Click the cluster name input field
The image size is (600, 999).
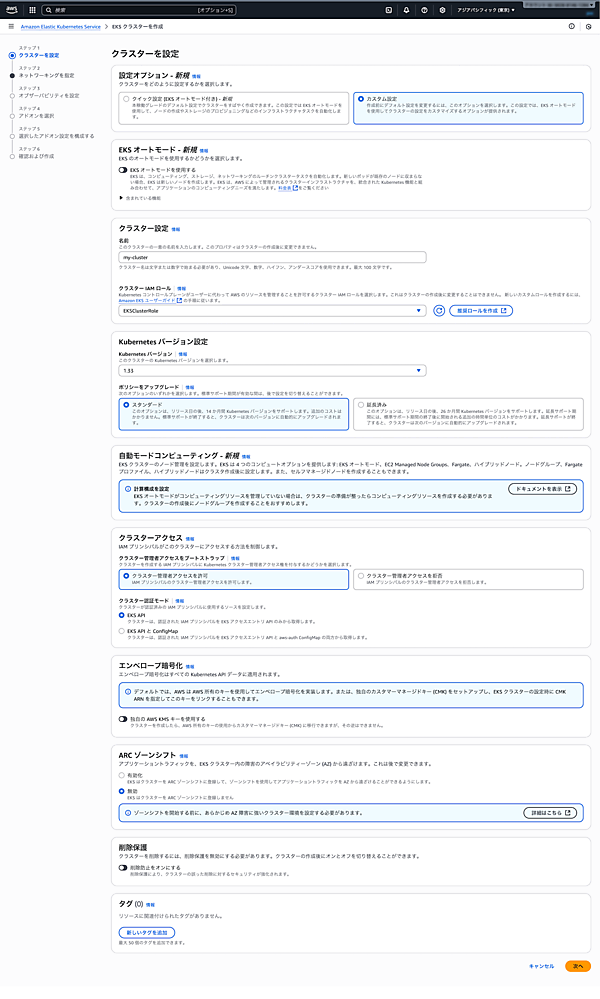point(272,257)
